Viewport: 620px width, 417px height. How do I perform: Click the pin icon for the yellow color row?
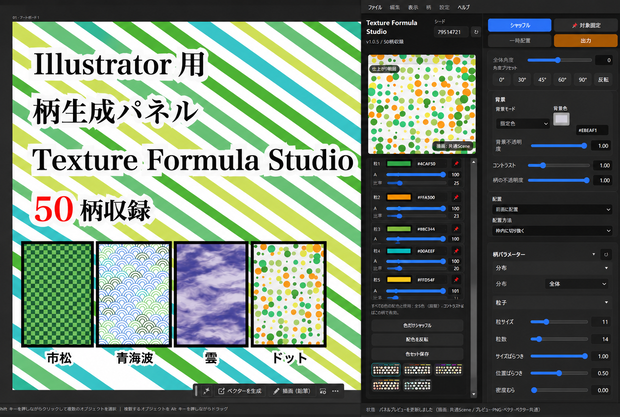click(x=456, y=279)
